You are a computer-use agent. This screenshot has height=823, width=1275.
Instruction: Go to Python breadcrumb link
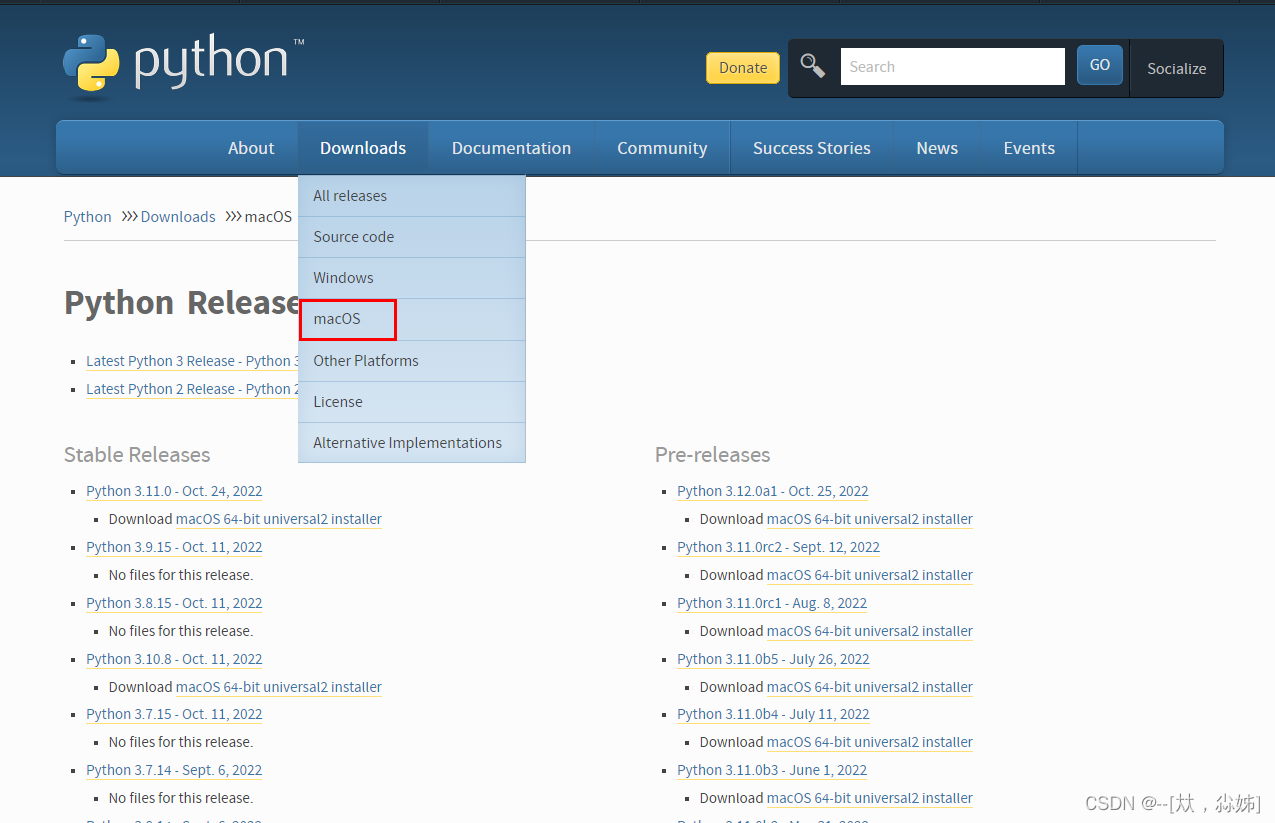[x=88, y=217]
